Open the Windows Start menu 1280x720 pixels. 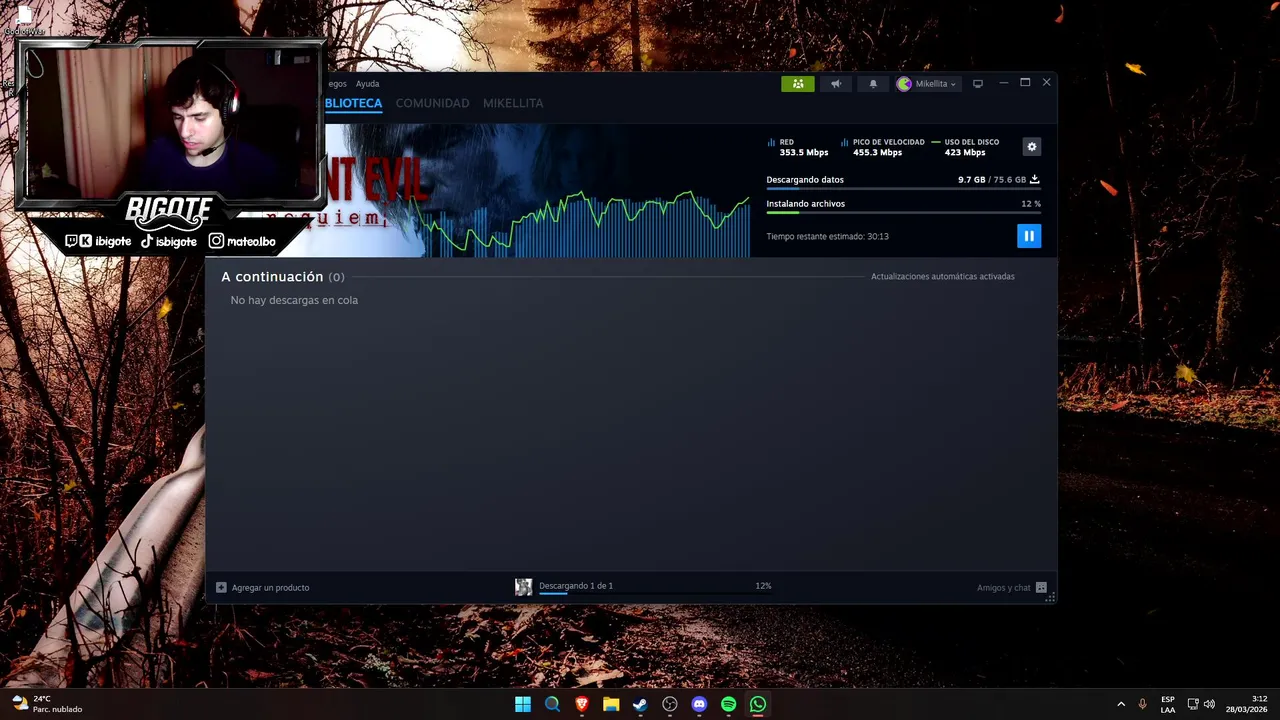click(523, 704)
